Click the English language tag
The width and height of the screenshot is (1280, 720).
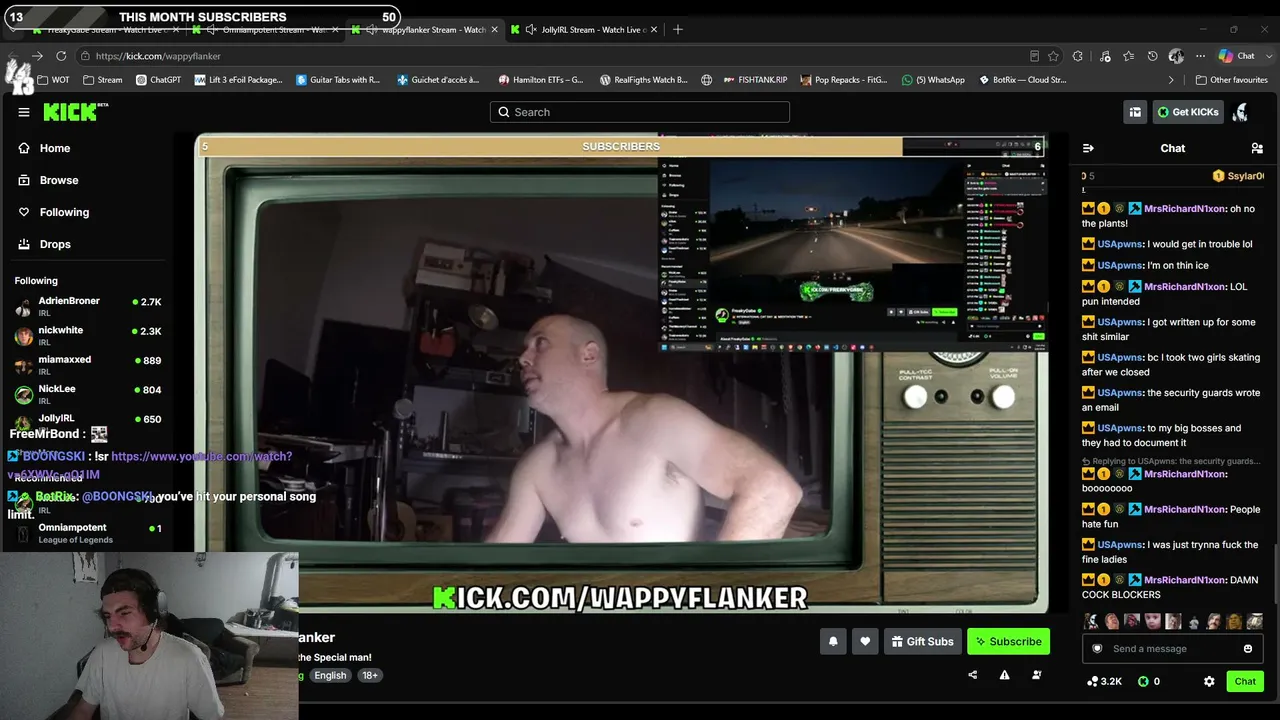(x=330, y=675)
